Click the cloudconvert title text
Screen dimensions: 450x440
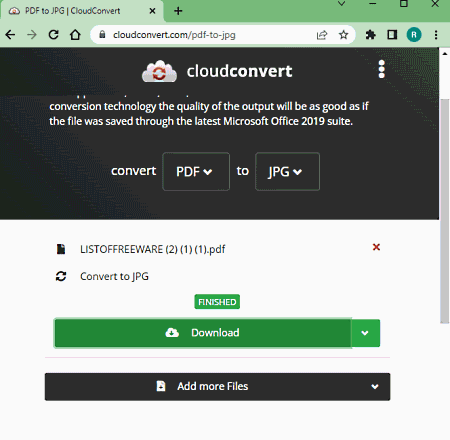[x=239, y=71]
